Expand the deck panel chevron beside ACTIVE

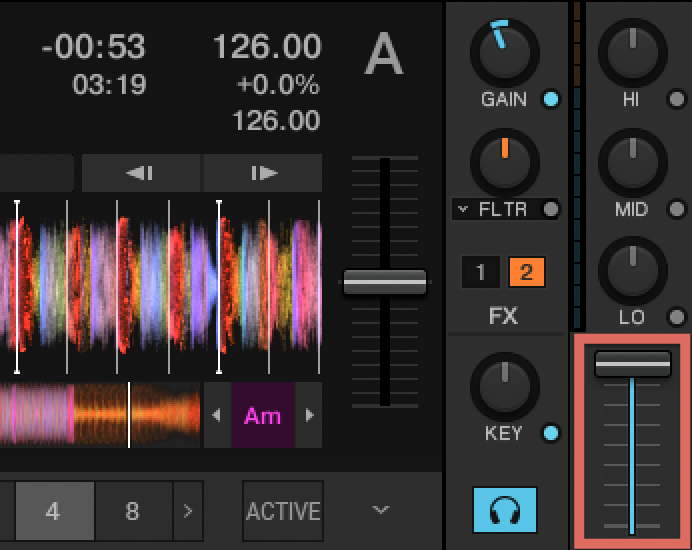click(380, 510)
